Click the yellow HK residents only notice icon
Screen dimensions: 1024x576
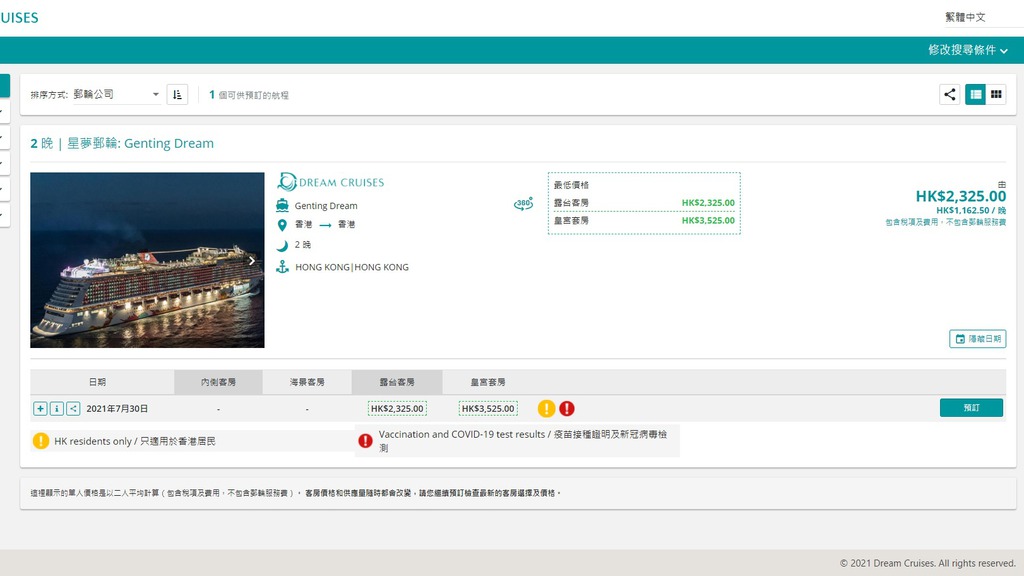point(40,441)
